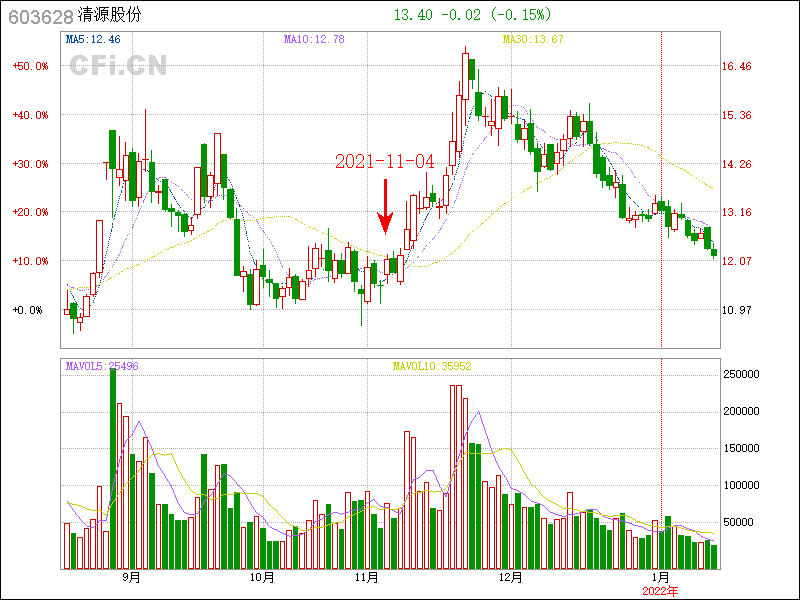The image size is (800, 600).
Task: Click the CFi.CN watermark logo
Action: click(x=117, y=65)
